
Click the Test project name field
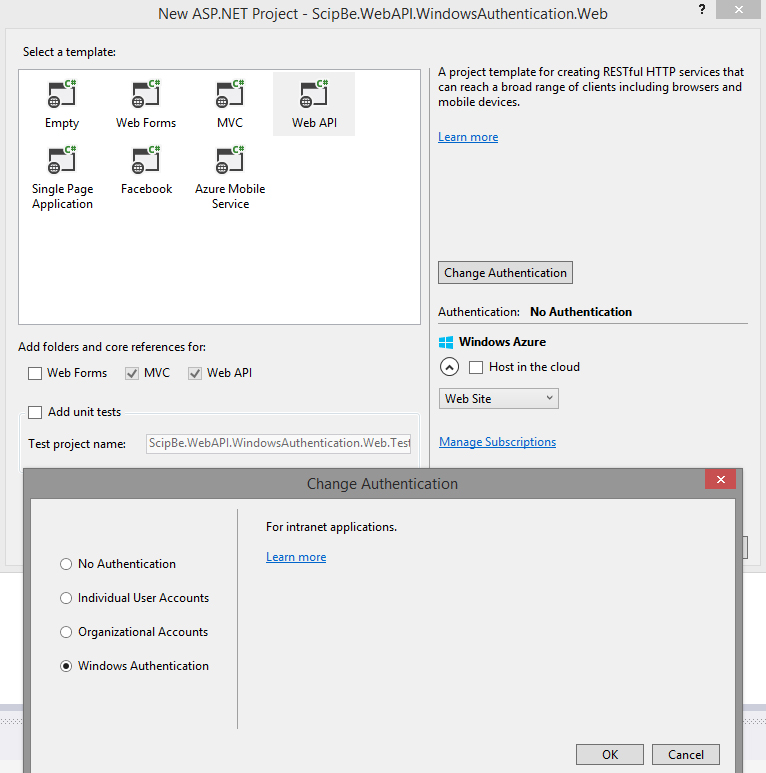click(279, 443)
